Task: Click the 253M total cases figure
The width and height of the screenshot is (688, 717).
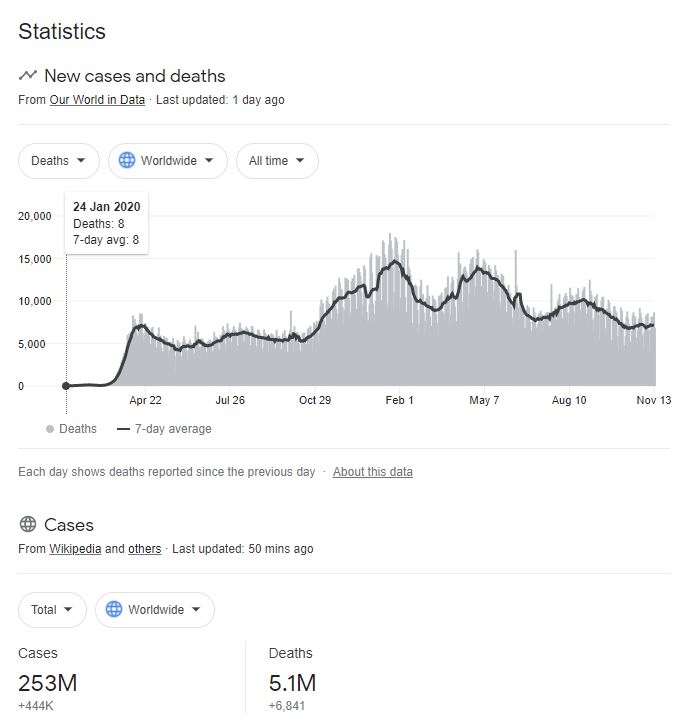Action: (x=47, y=684)
